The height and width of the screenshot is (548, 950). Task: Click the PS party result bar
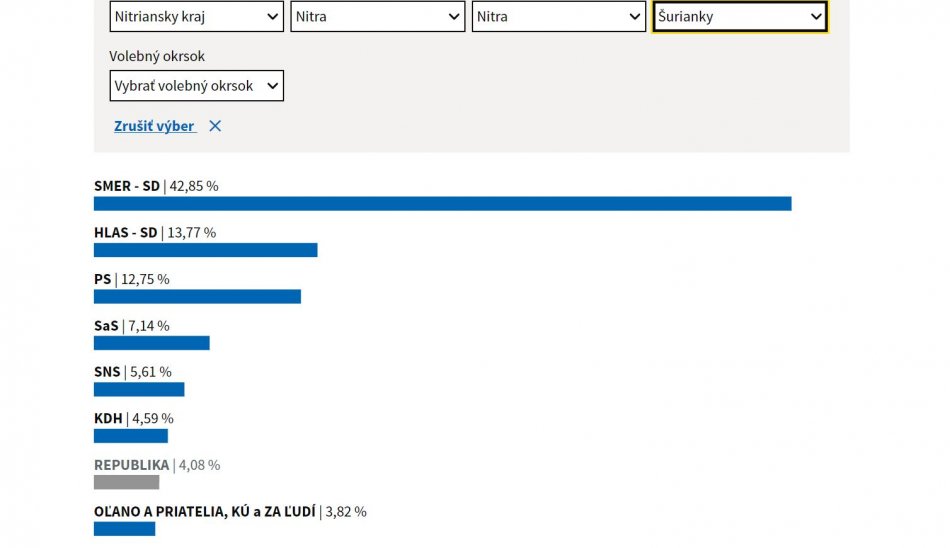[x=197, y=297]
